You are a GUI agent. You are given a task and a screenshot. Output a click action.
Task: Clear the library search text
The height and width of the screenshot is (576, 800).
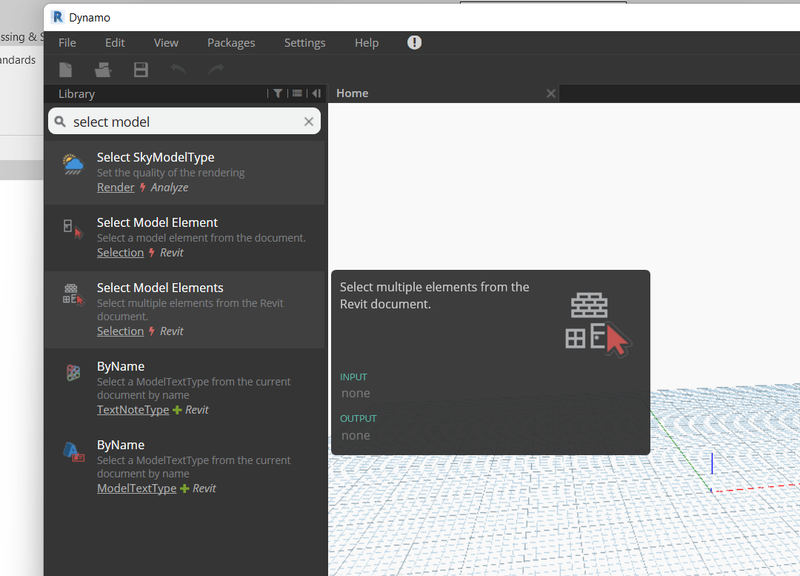pos(309,121)
